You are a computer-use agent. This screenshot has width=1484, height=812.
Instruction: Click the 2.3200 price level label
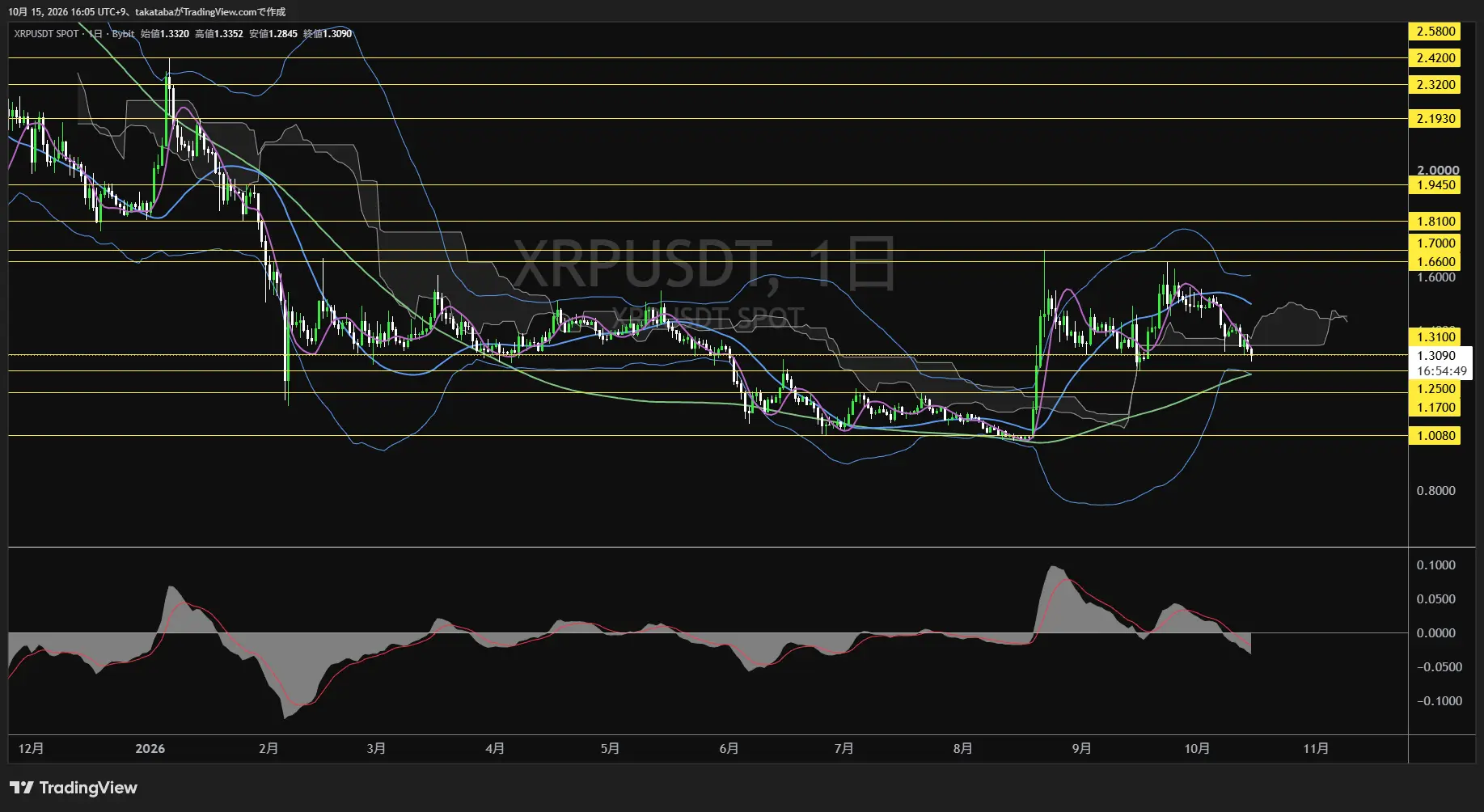pos(1434,85)
